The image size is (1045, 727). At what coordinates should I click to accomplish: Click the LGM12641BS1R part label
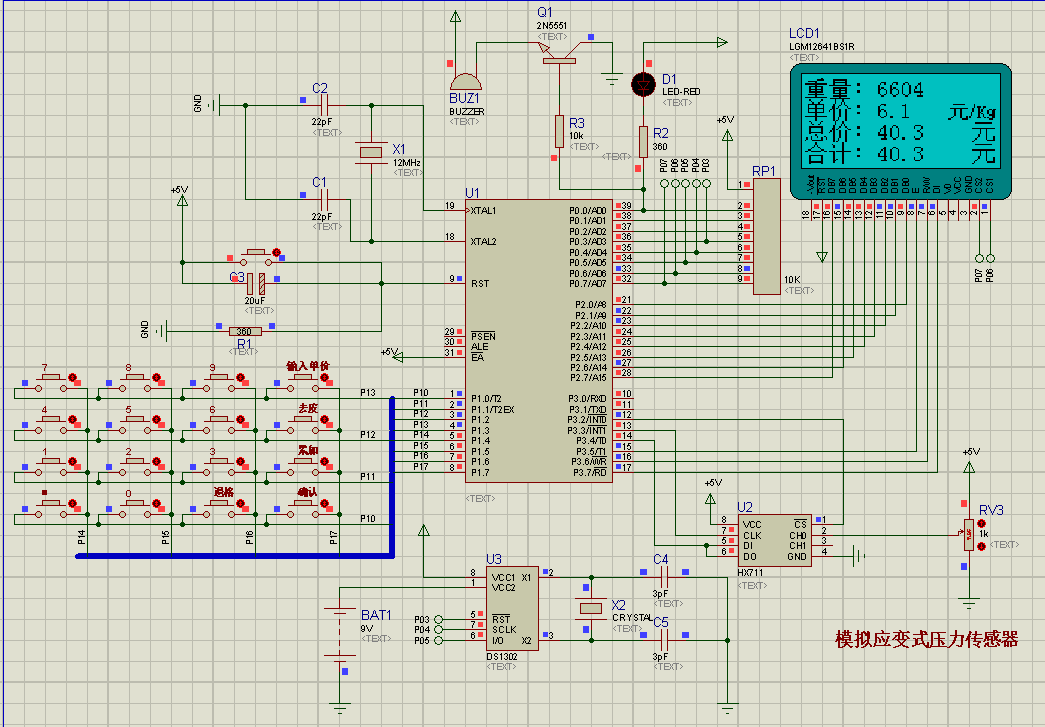point(821,47)
